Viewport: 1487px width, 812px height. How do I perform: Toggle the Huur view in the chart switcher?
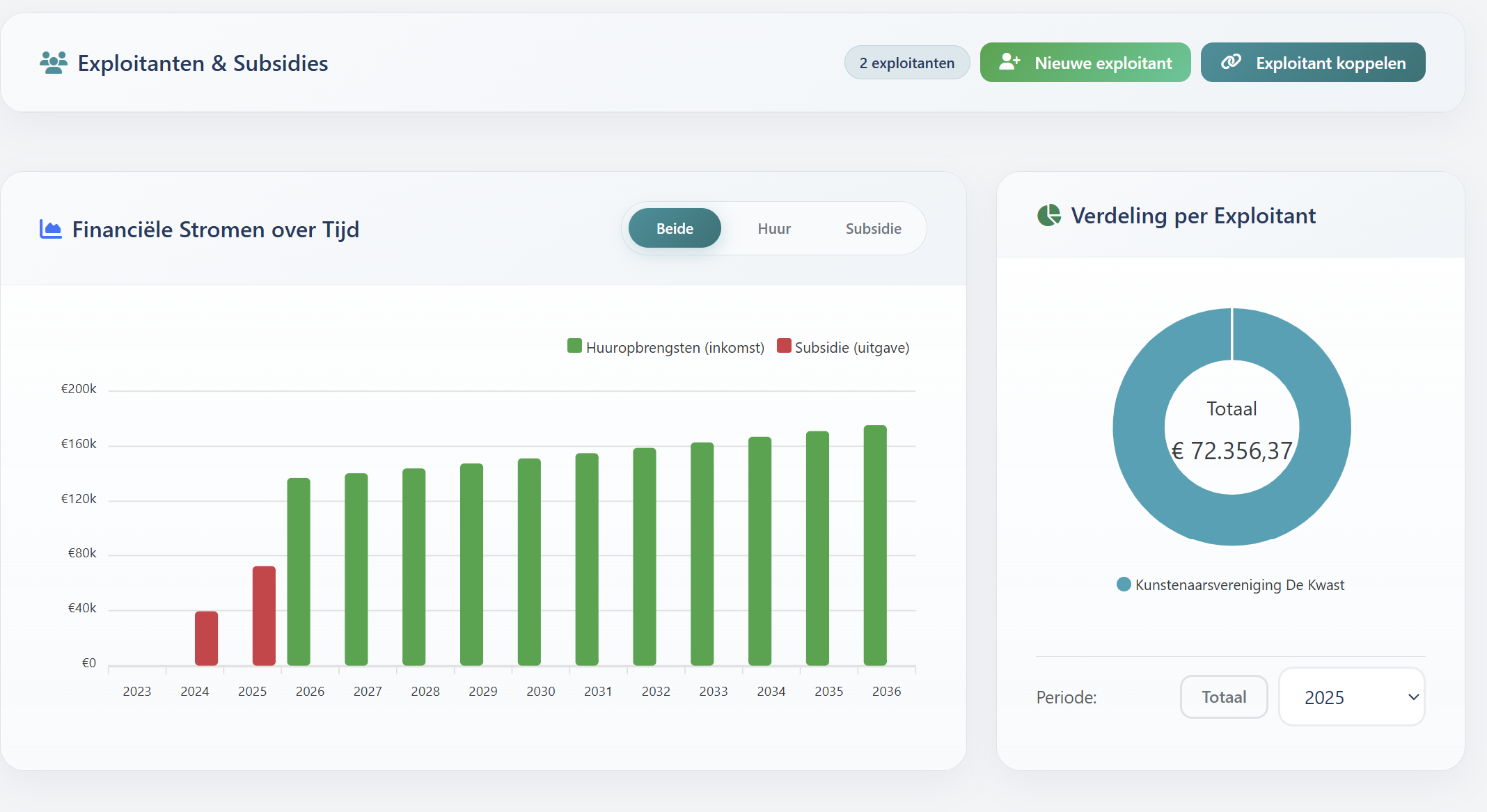[x=774, y=228]
